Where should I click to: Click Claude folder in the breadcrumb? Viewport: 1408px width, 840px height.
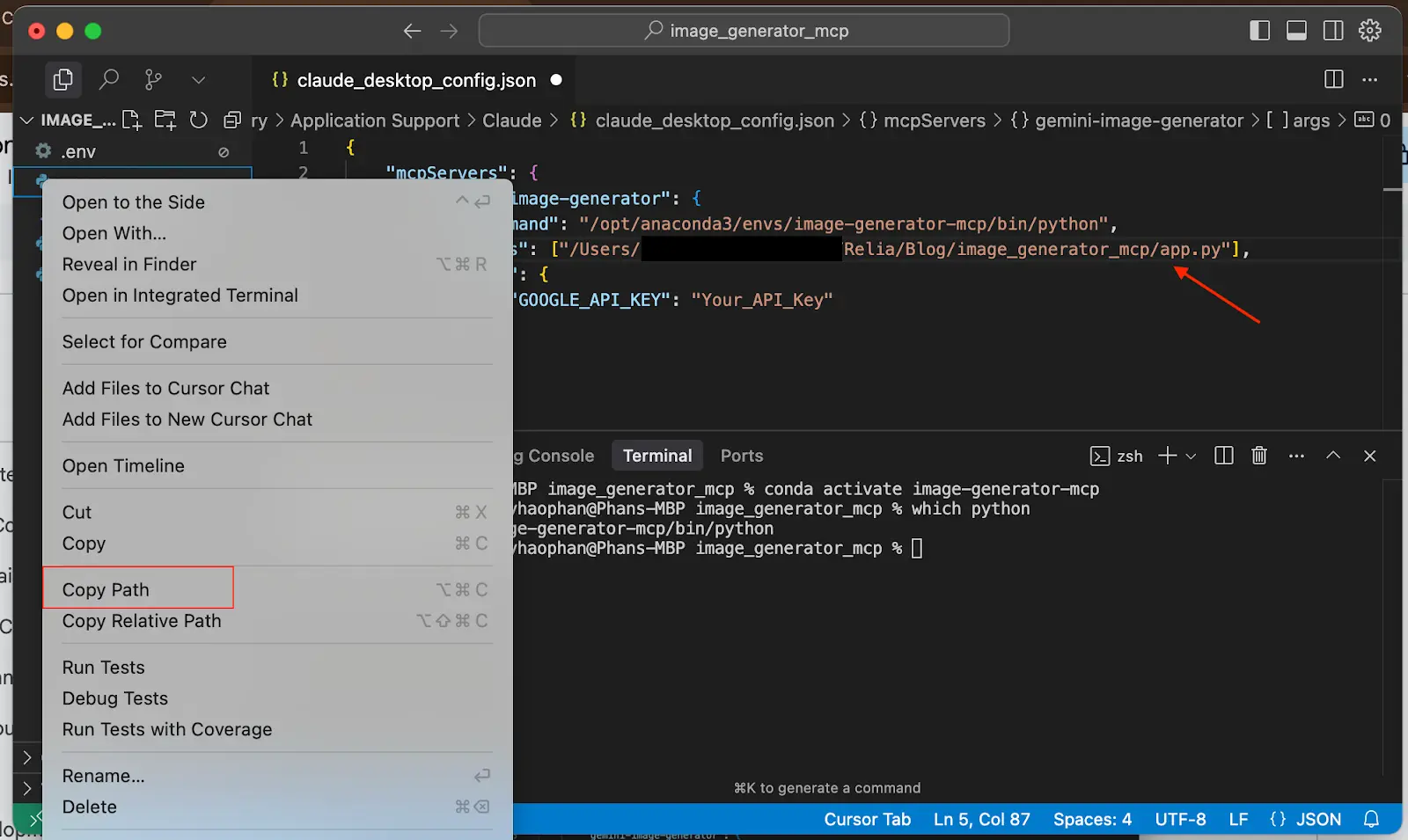point(511,121)
